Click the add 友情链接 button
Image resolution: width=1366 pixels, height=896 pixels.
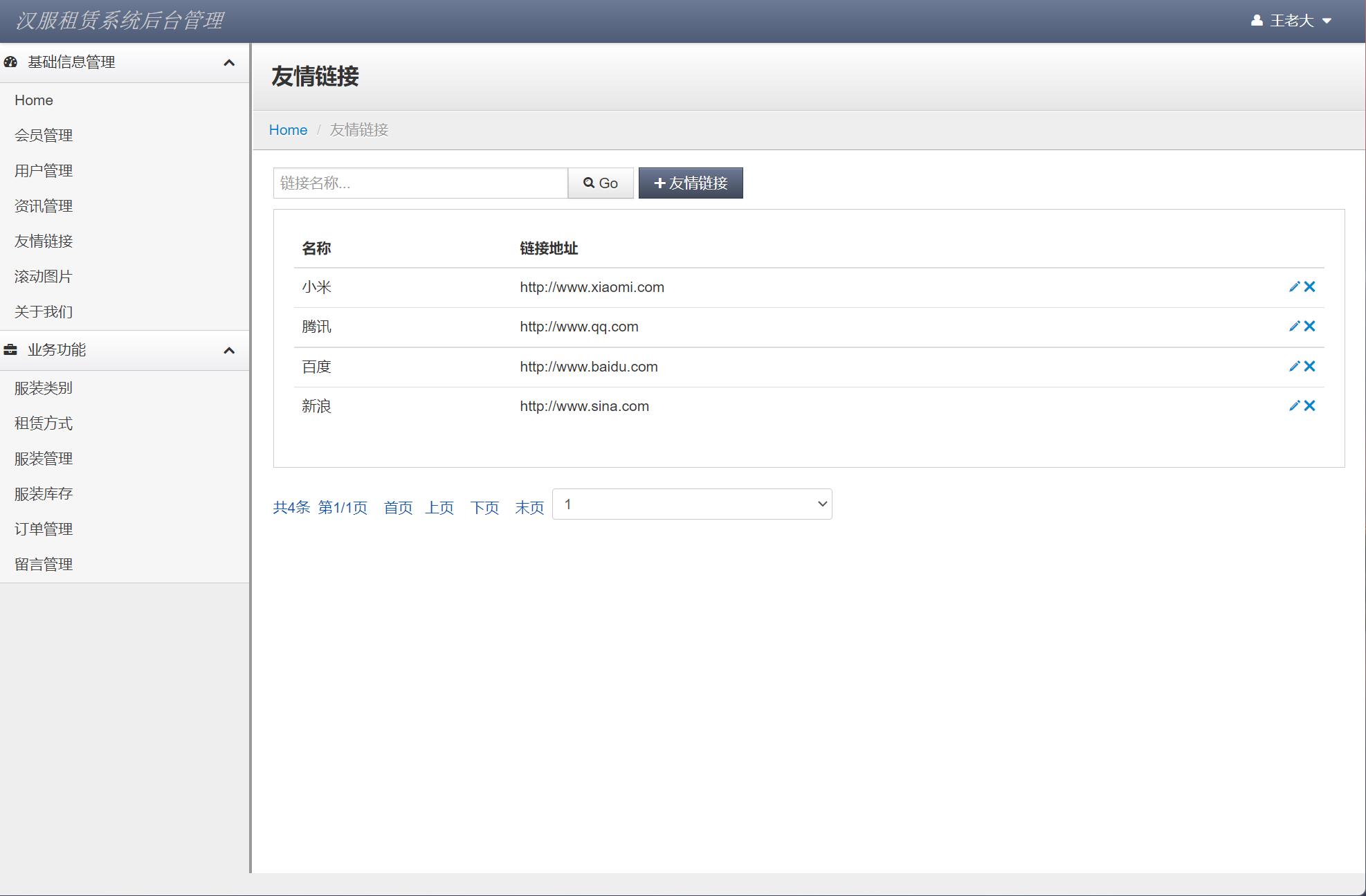click(x=691, y=183)
